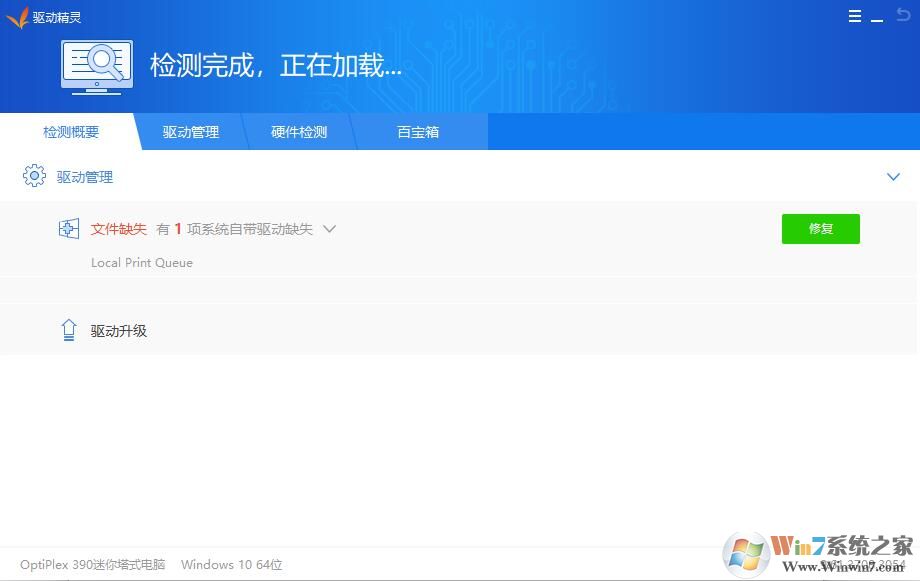Expand the missing system drivers dropdown arrow
The image size is (920, 581).
pyautogui.click(x=330, y=229)
